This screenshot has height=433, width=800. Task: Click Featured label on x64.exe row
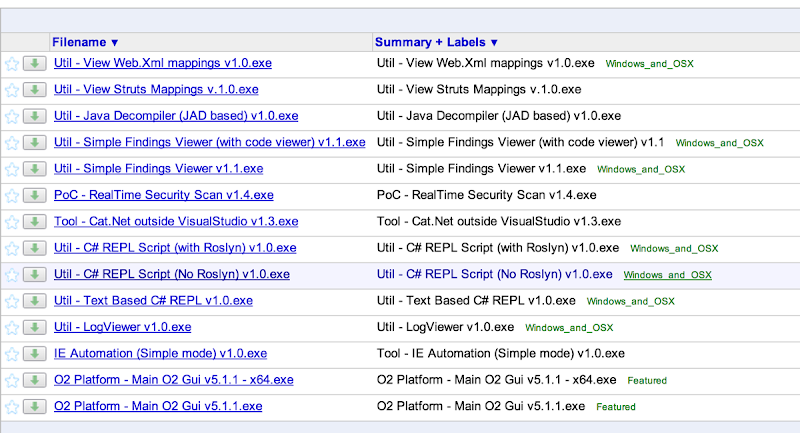coord(647,381)
